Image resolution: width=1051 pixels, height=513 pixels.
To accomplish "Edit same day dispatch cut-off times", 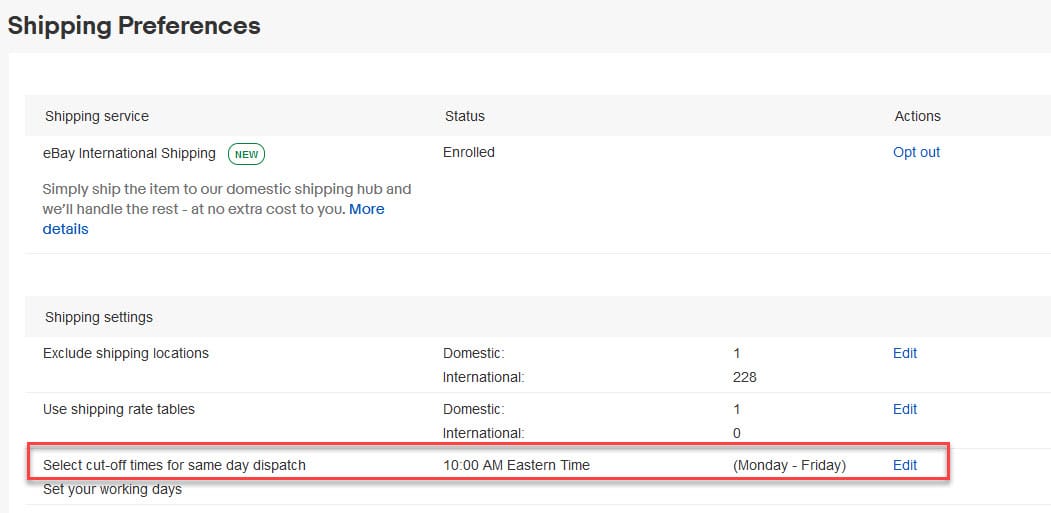I will (x=904, y=465).
